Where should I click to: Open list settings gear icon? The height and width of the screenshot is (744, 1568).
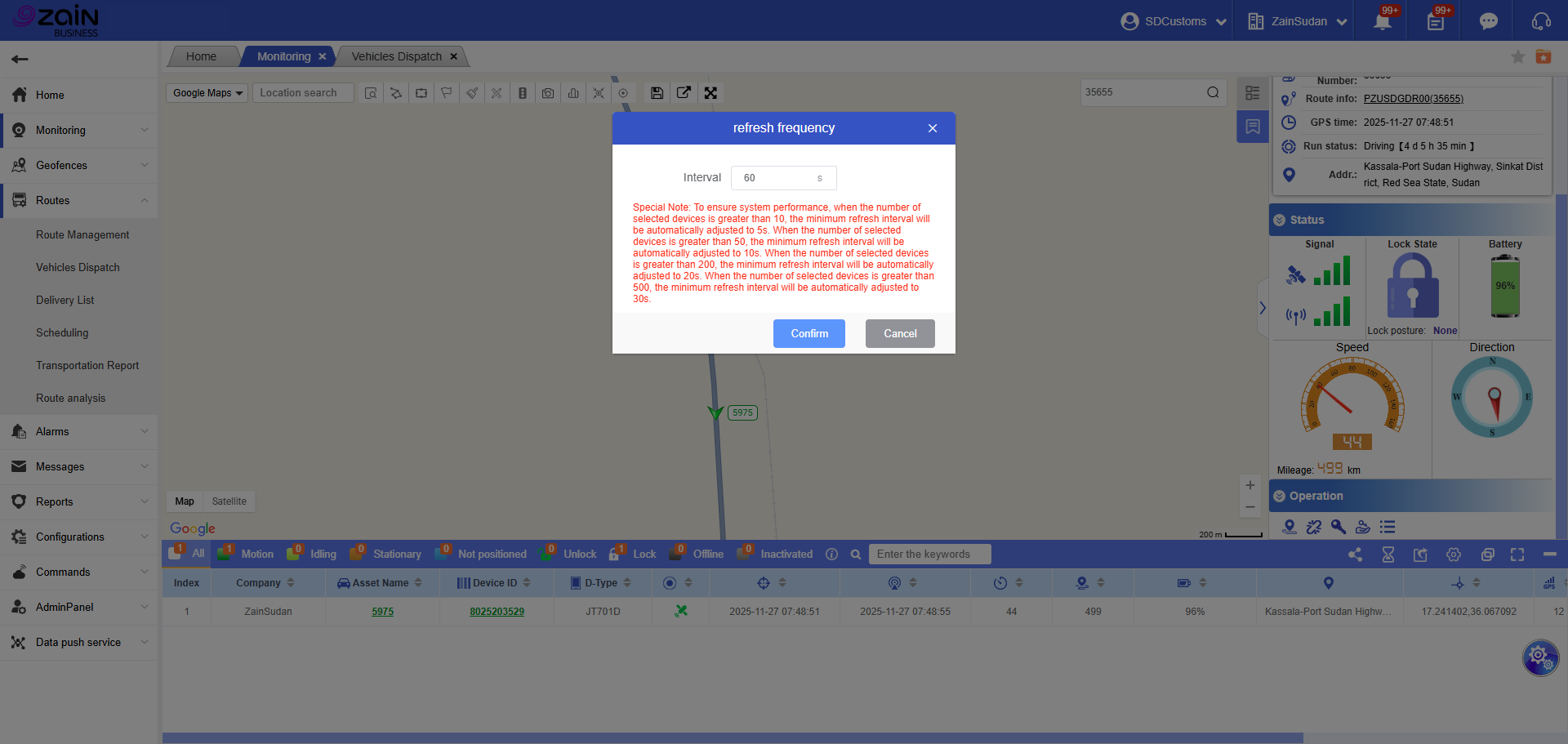click(1454, 555)
